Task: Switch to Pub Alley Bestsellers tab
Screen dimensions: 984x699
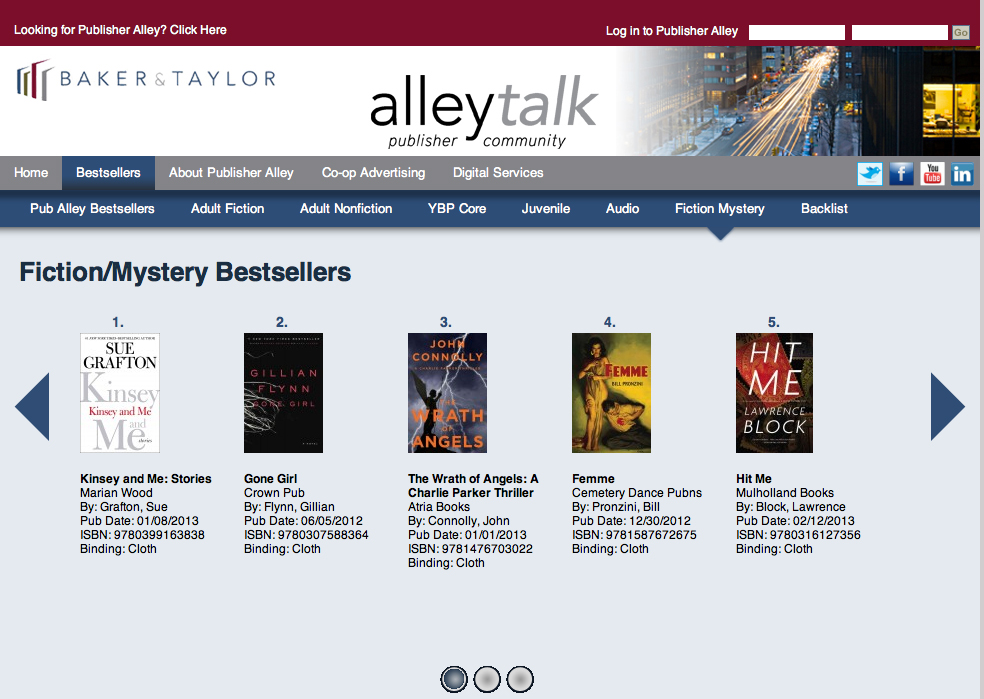Action: (92, 208)
